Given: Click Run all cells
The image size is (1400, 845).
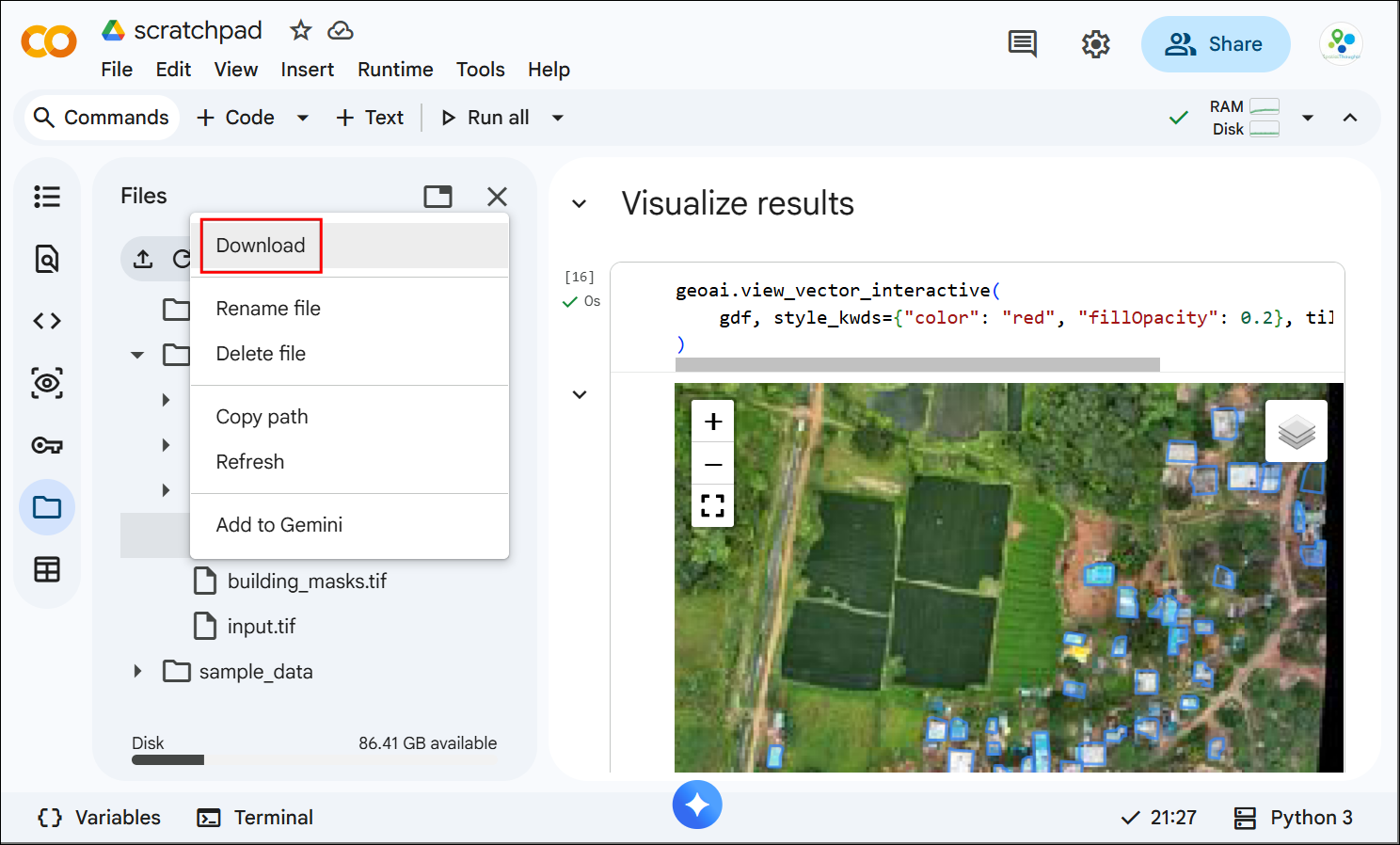Looking at the screenshot, I should click(485, 118).
